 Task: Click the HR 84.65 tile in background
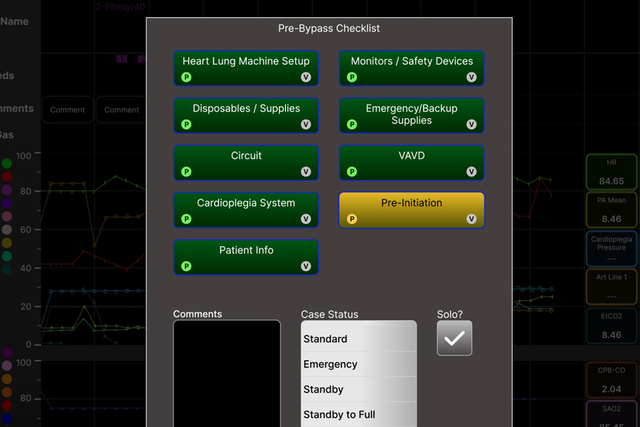611,172
